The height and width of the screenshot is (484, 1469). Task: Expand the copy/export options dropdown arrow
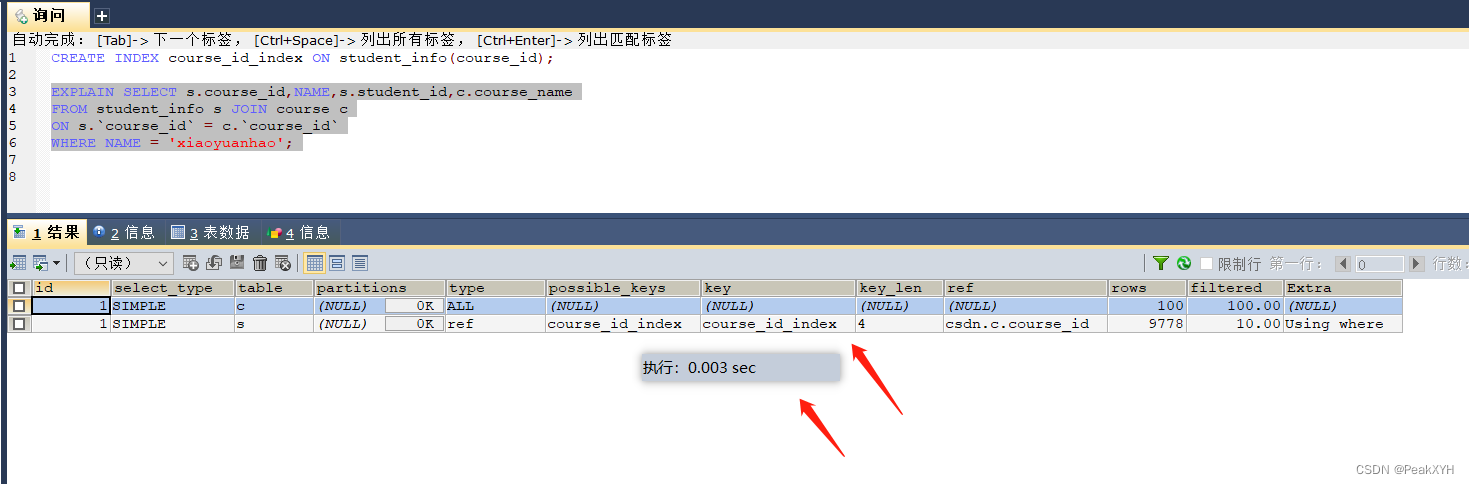click(56, 263)
